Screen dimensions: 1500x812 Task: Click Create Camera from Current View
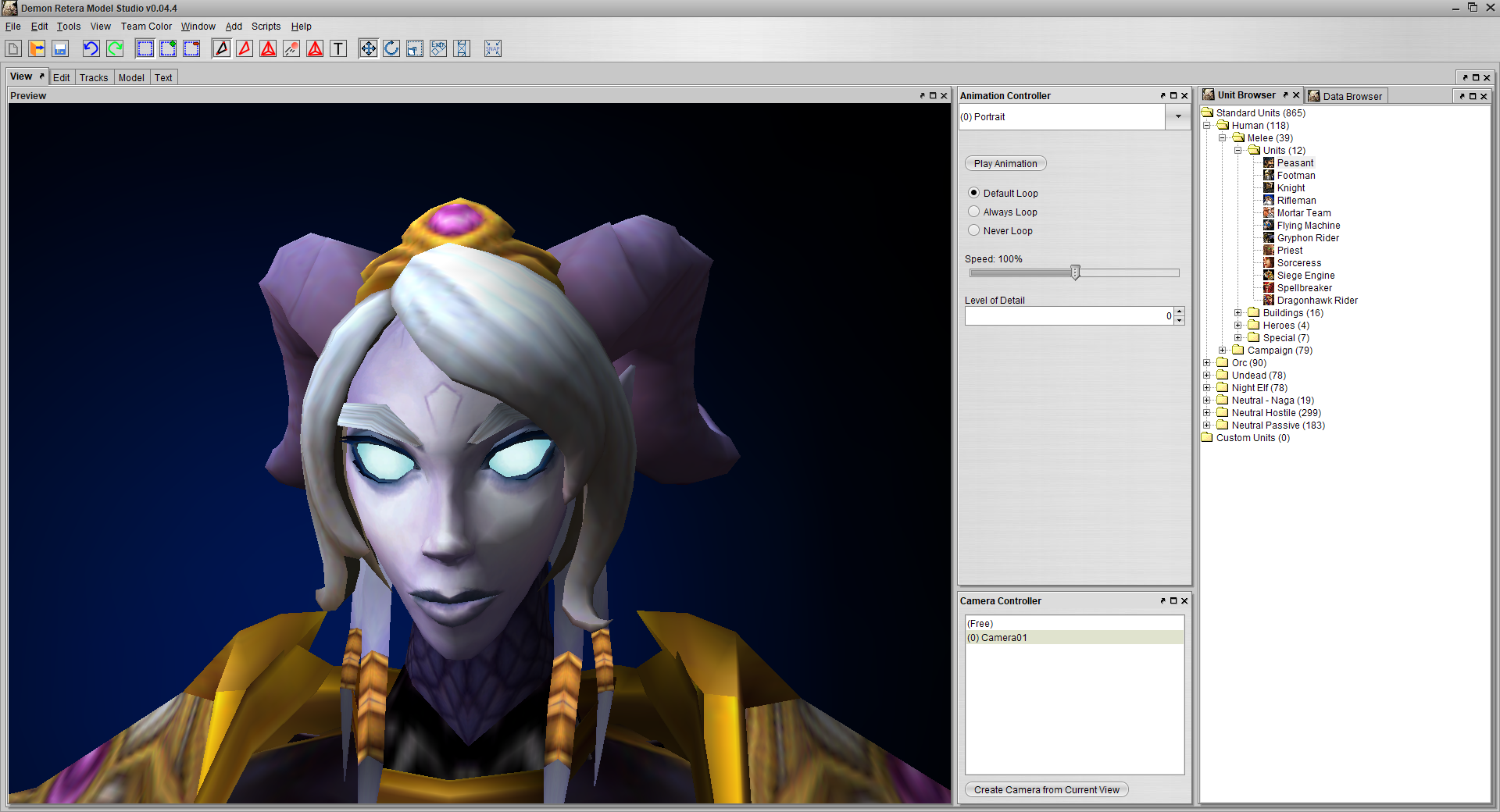point(1046,790)
